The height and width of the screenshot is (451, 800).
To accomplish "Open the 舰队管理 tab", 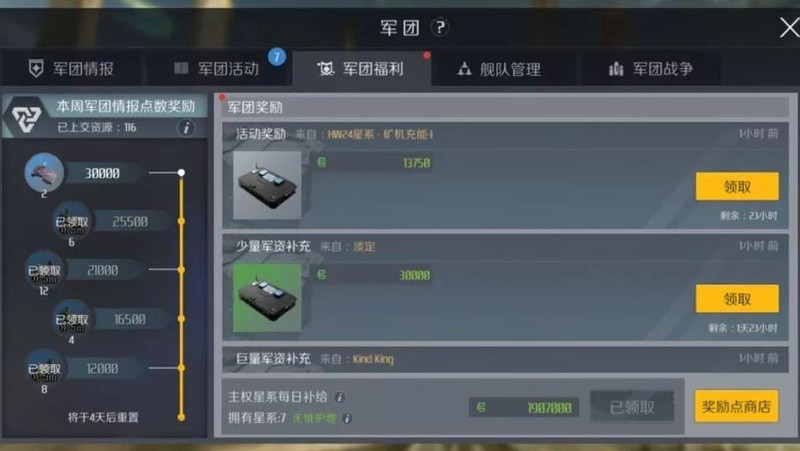I will click(499, 68).
